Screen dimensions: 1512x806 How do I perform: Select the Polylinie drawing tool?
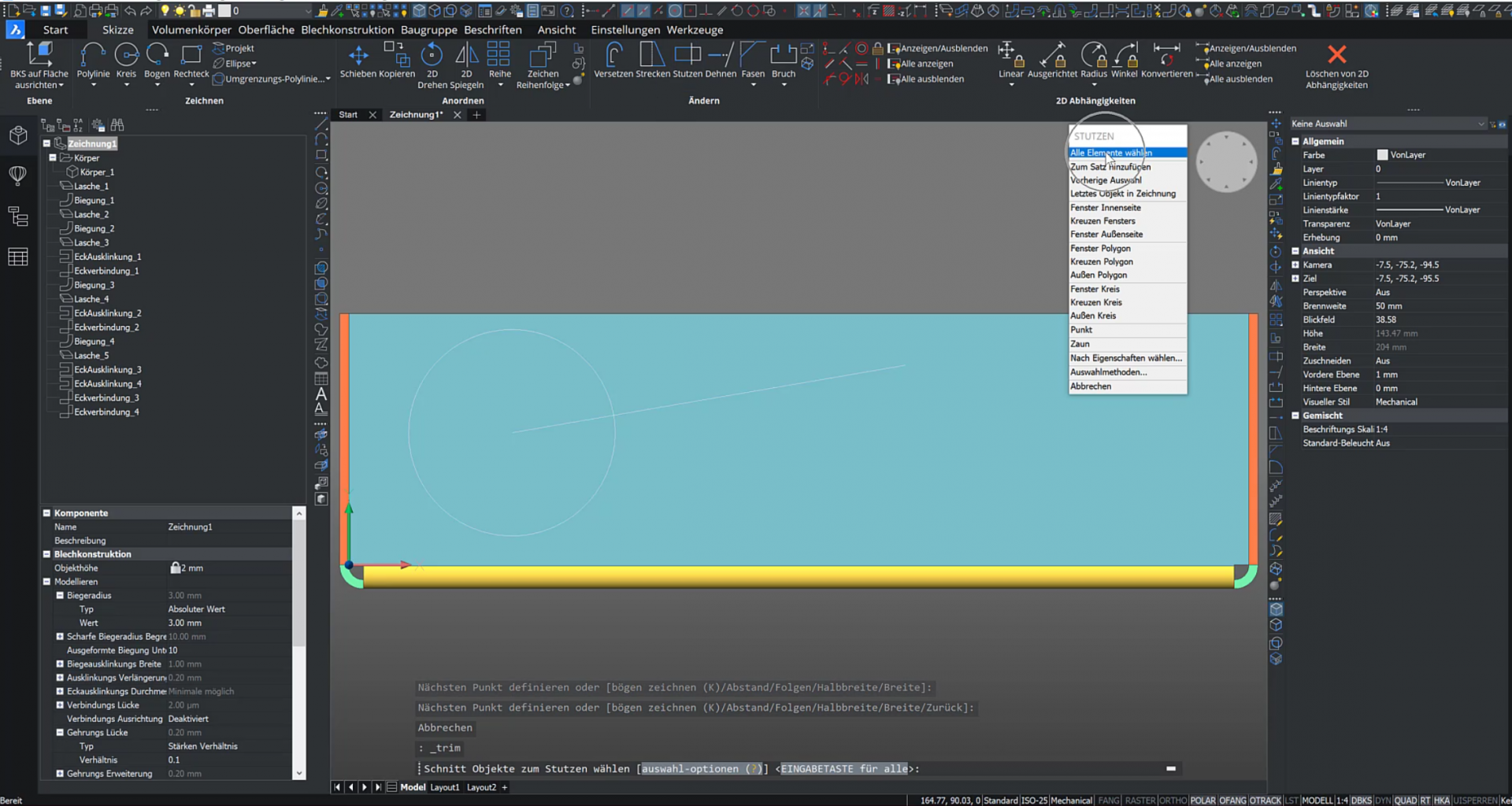pyautogui.click(x=93, y=61)
